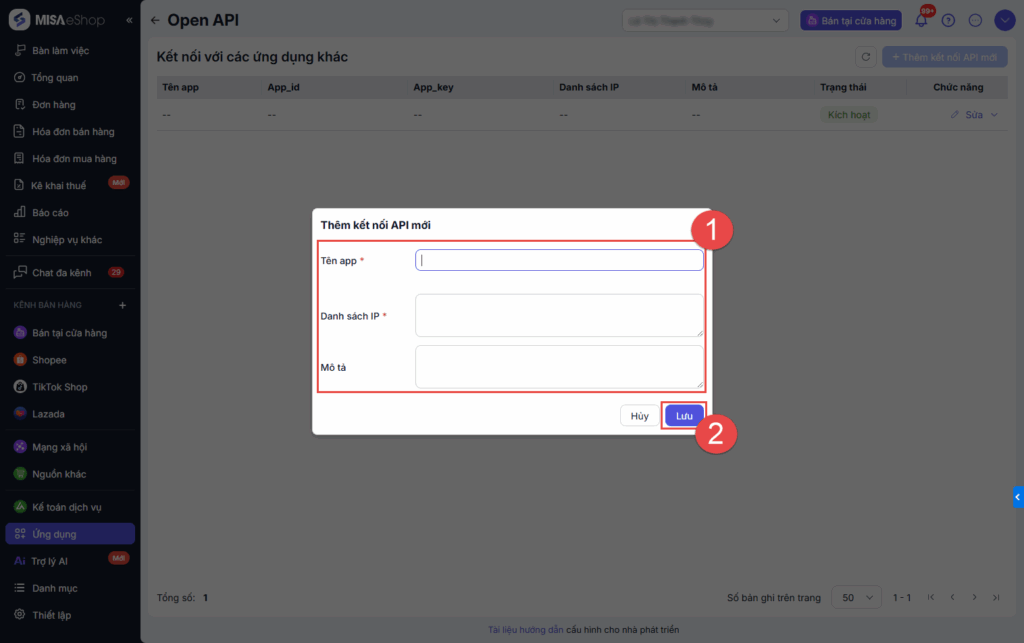Viewport: 1024px width, 643px height.
Task: Open the more options ellipsis icon in header
Action: [975, 20]
